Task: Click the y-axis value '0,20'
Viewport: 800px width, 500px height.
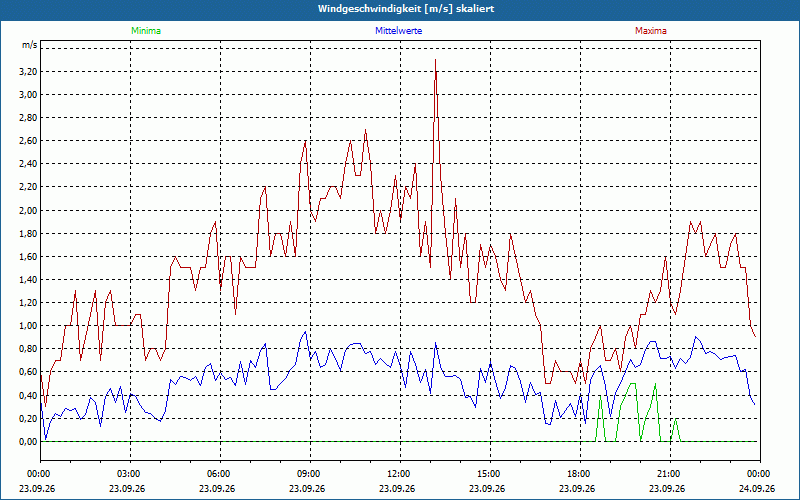Action: click(x=28, y=418)
